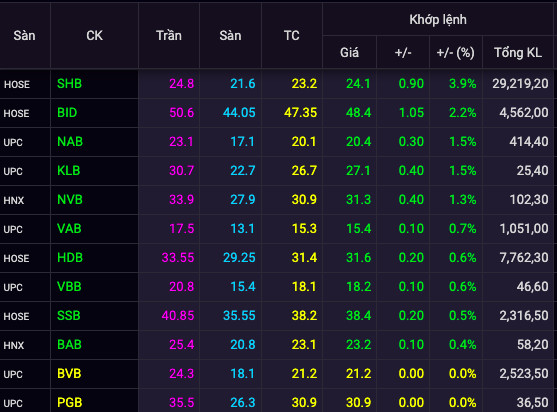Click BID change value 1.05

tap(411, 113)
